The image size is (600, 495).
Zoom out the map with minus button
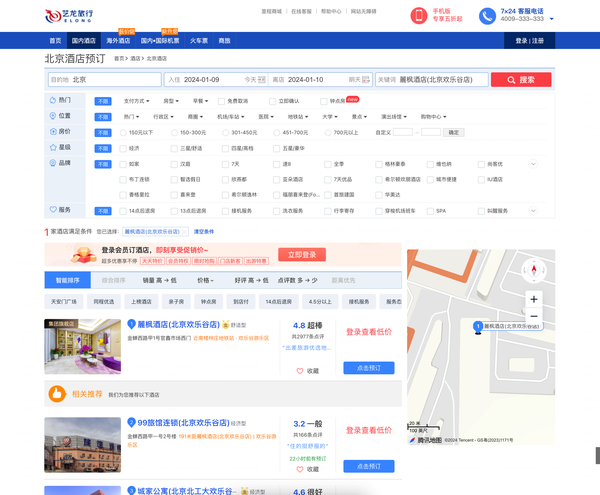tap(534, 316)
